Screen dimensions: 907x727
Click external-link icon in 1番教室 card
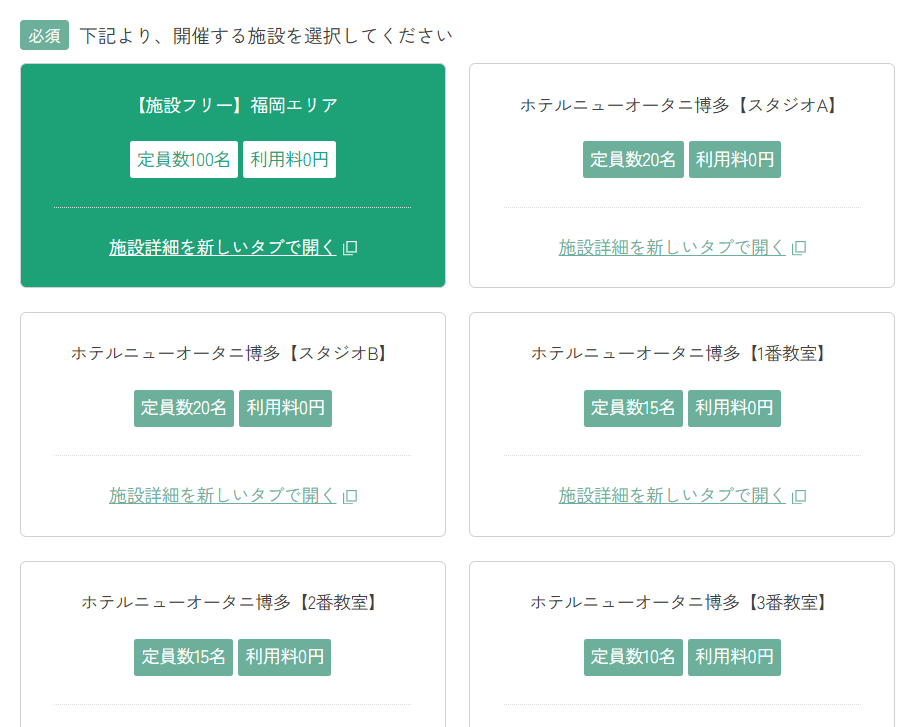coord(799,496)
